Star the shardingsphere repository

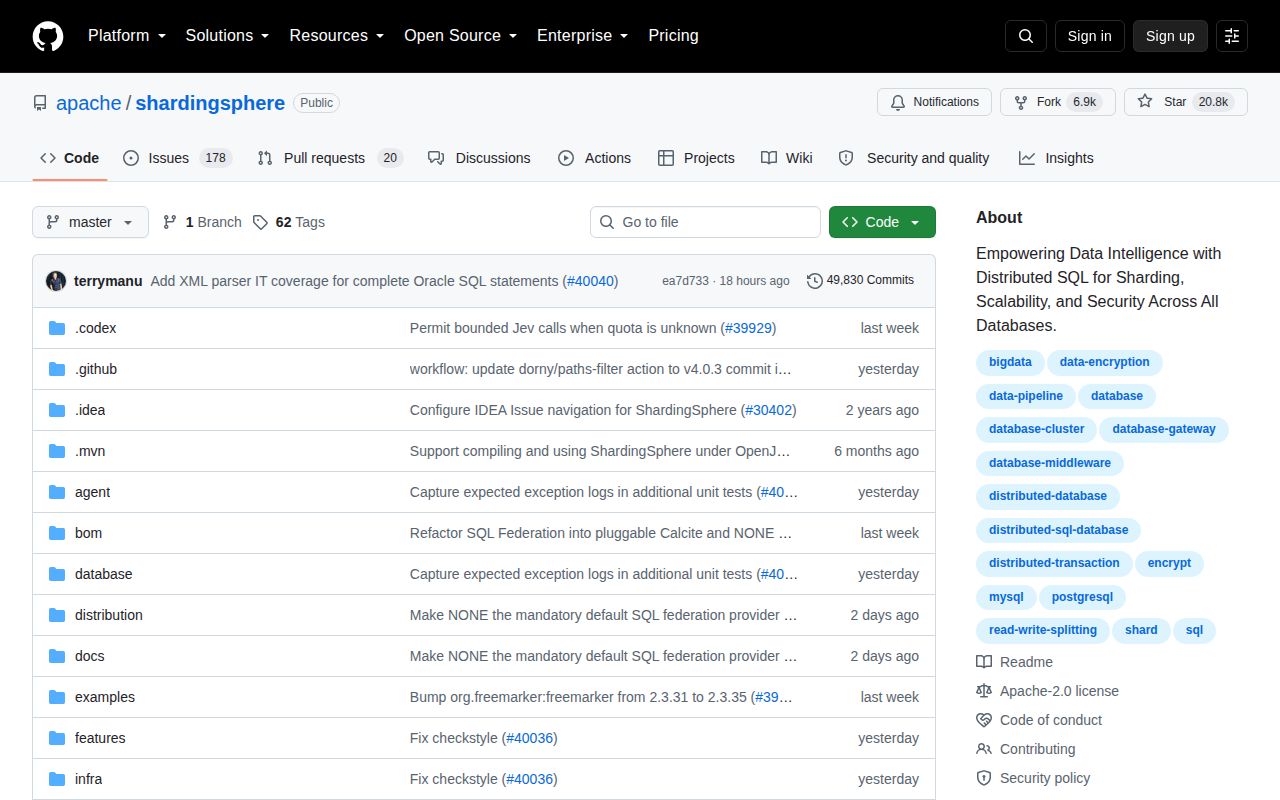[1186, 102]
